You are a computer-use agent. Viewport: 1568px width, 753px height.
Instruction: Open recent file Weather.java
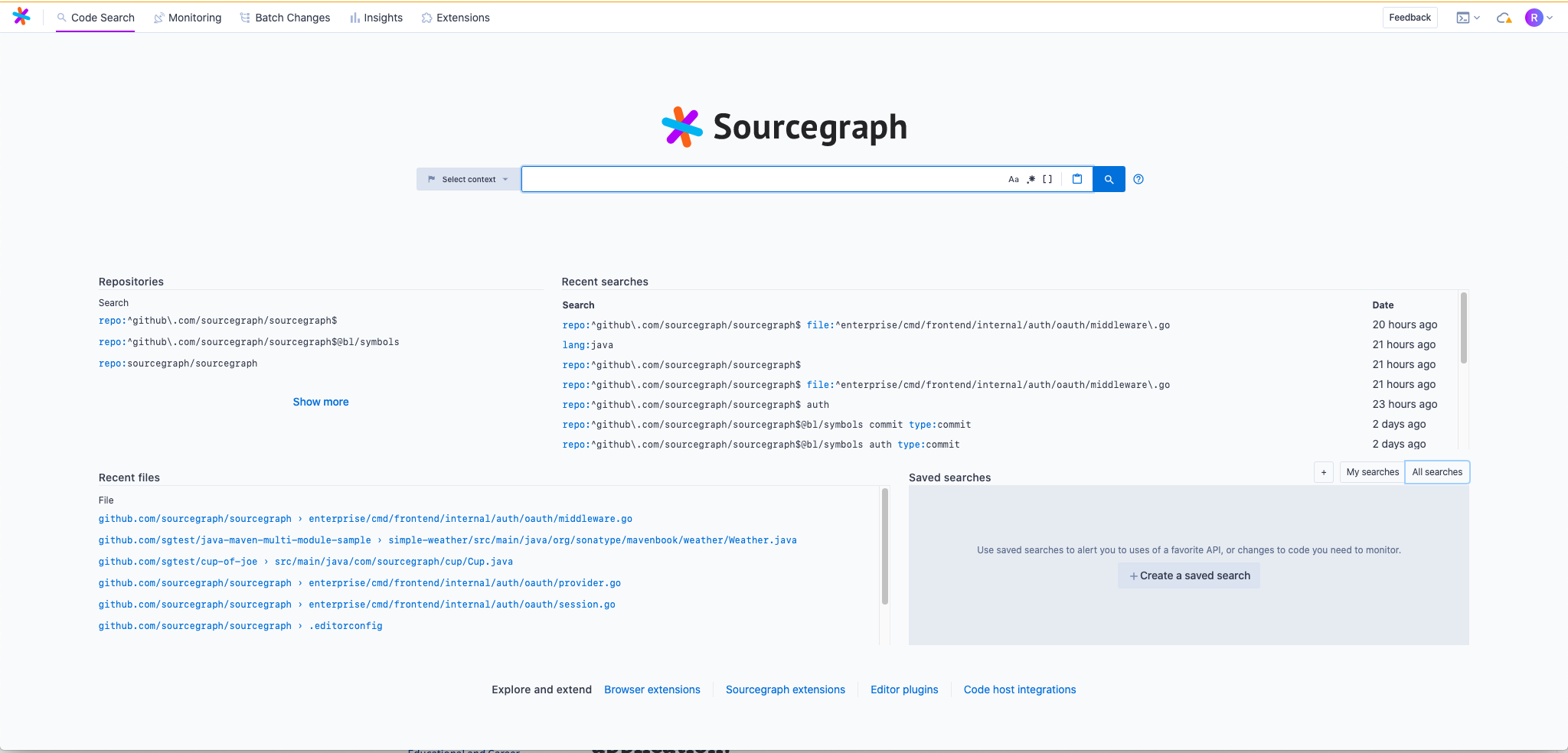(593, 540)
